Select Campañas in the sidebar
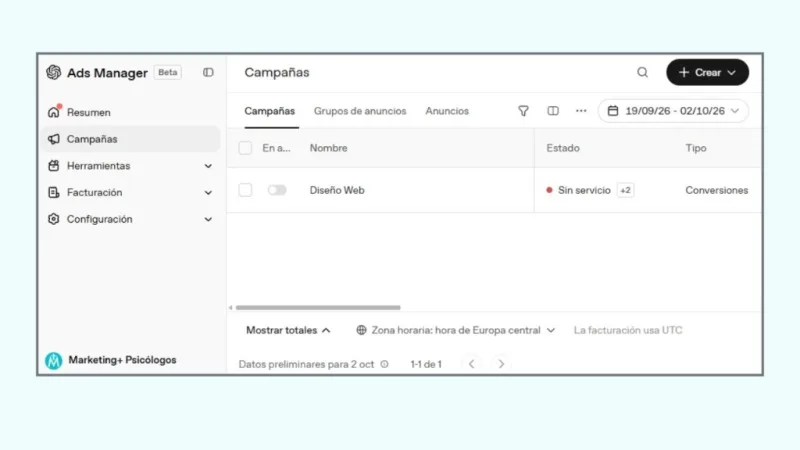 130,139
